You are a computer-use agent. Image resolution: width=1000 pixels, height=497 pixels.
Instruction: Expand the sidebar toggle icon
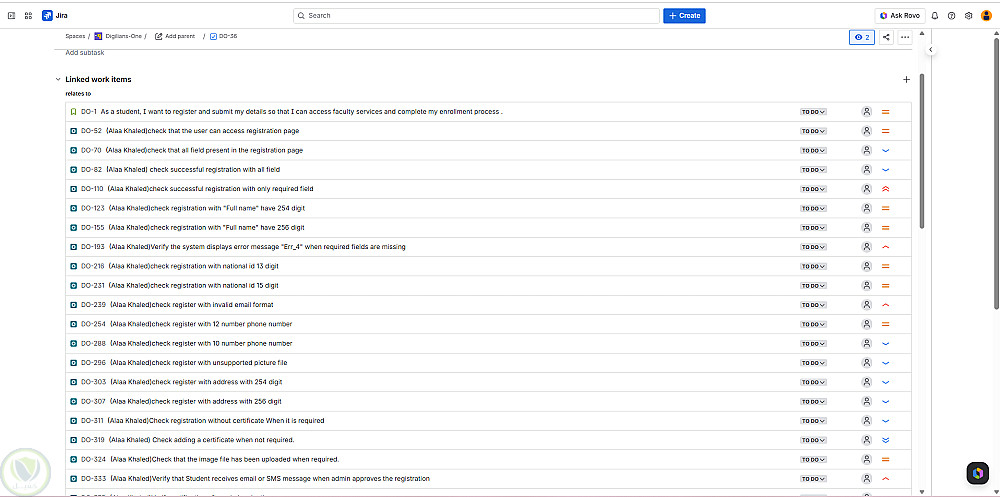click(x=11, y=16)
